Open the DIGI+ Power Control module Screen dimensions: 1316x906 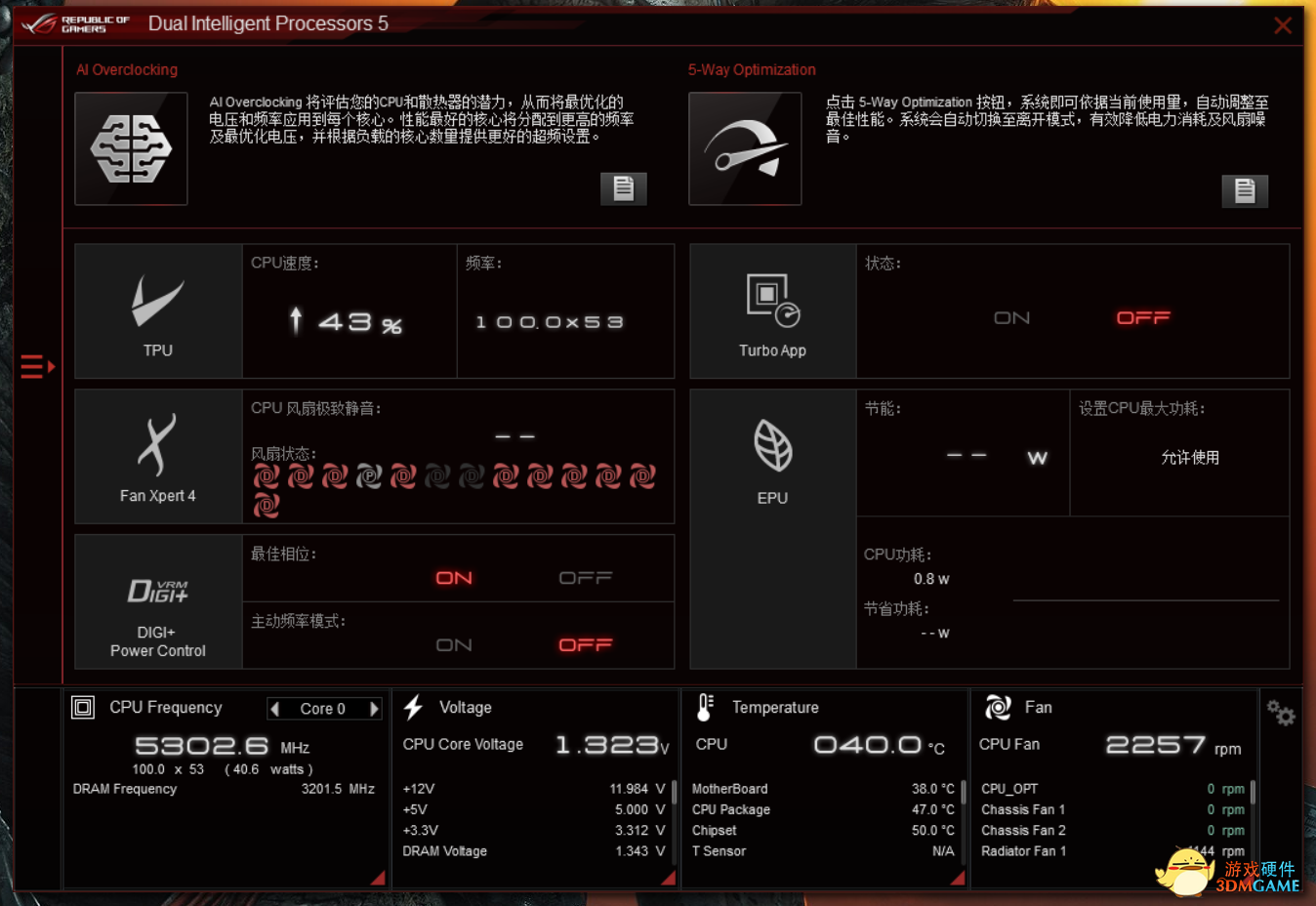[158, 601]
